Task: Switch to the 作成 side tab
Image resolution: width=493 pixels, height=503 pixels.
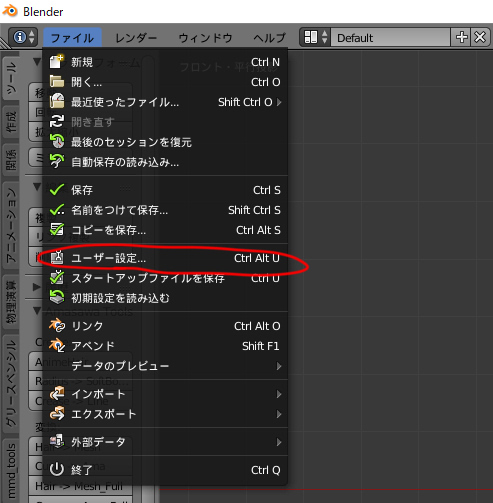Action: pyautogui.click(x=11, y=121)
